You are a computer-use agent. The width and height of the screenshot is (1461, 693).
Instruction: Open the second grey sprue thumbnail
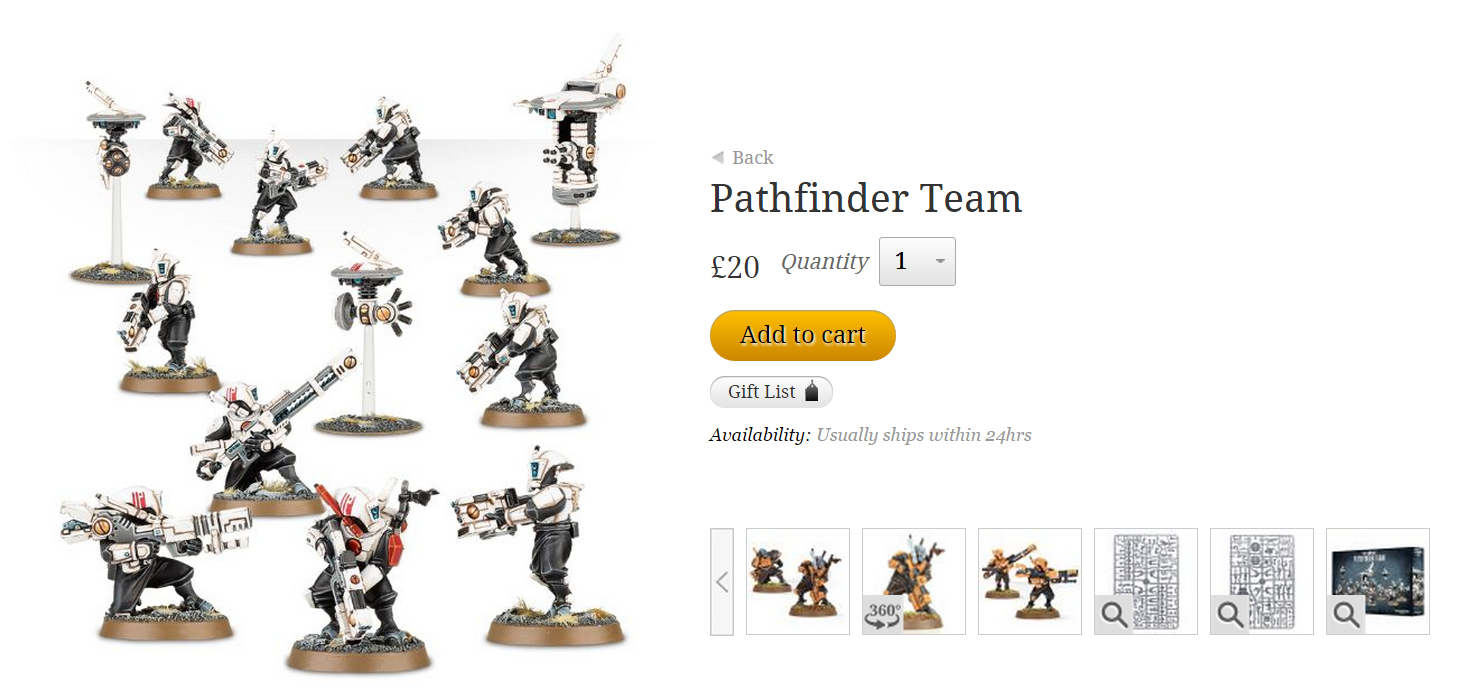point(1262,581)
